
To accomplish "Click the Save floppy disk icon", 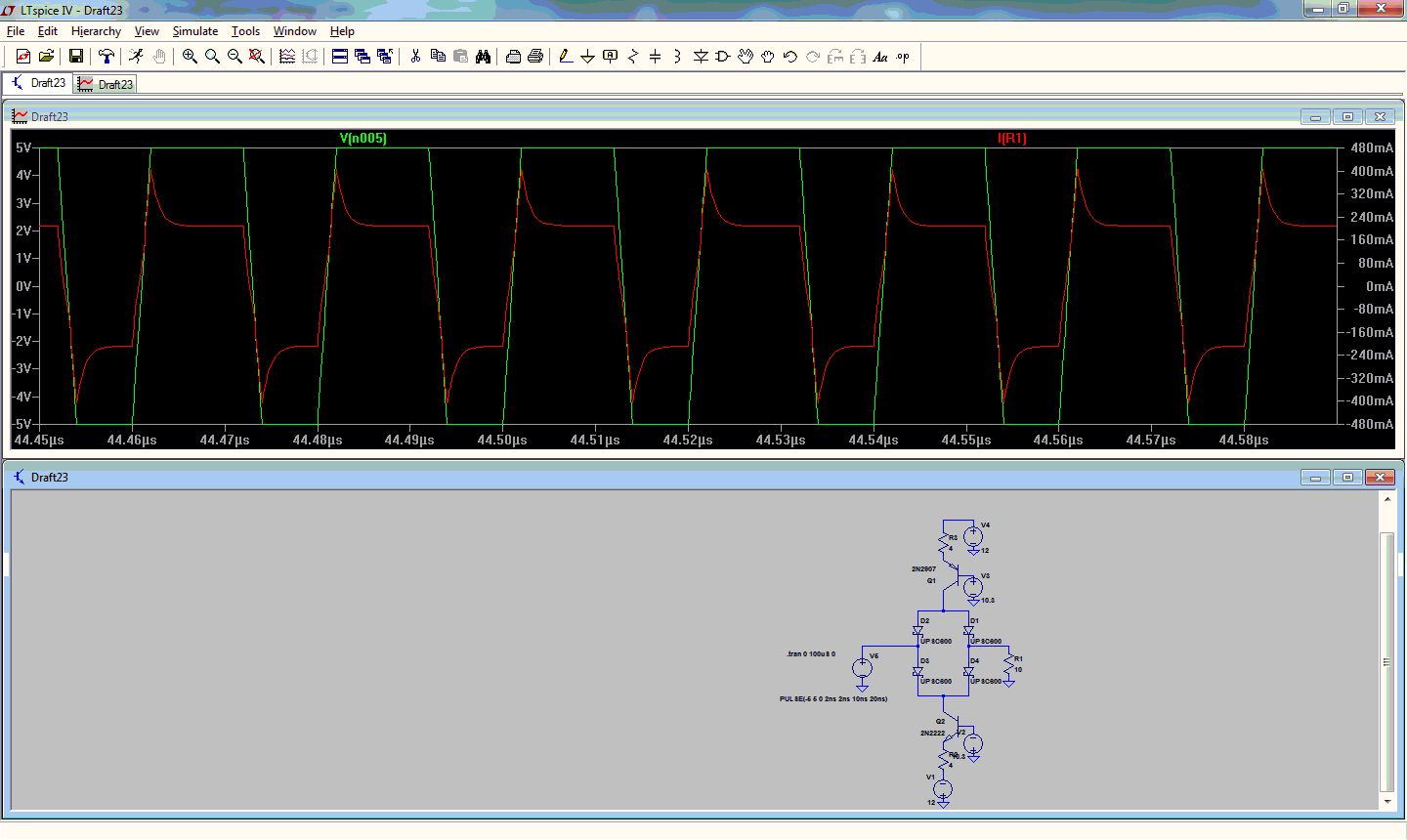I will (x=75, y=57).
